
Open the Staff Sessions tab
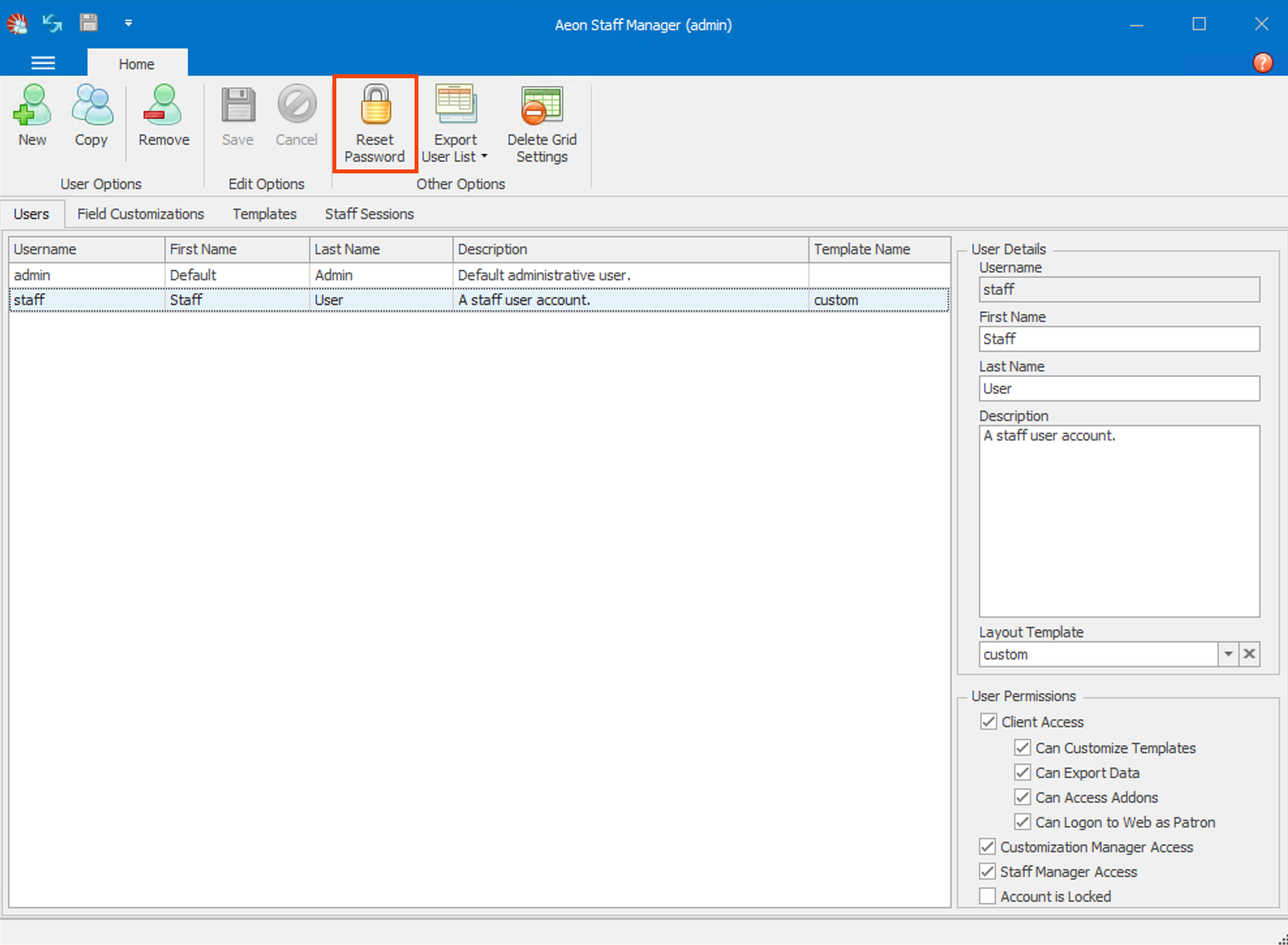coord(369,214)
